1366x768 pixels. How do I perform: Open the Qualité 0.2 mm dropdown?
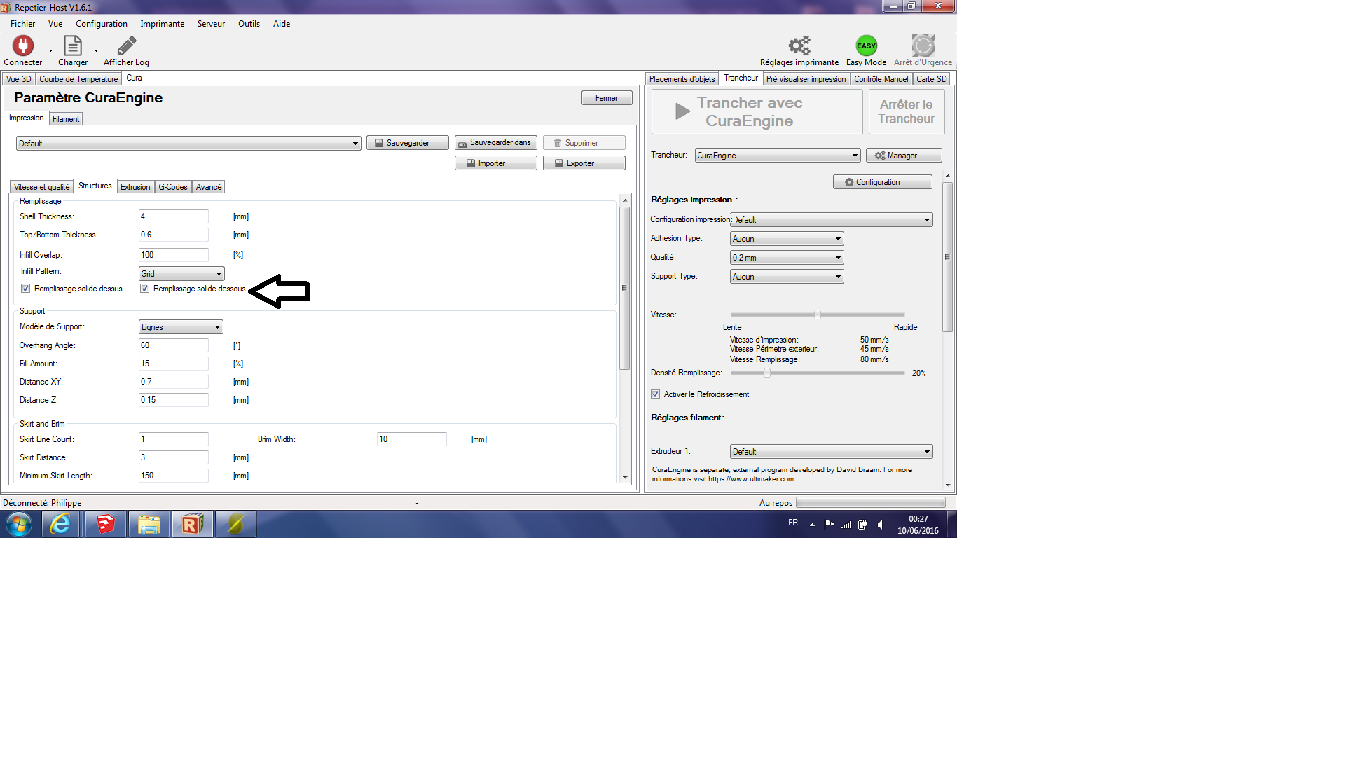pyautogui.click(x=787, y=258)
